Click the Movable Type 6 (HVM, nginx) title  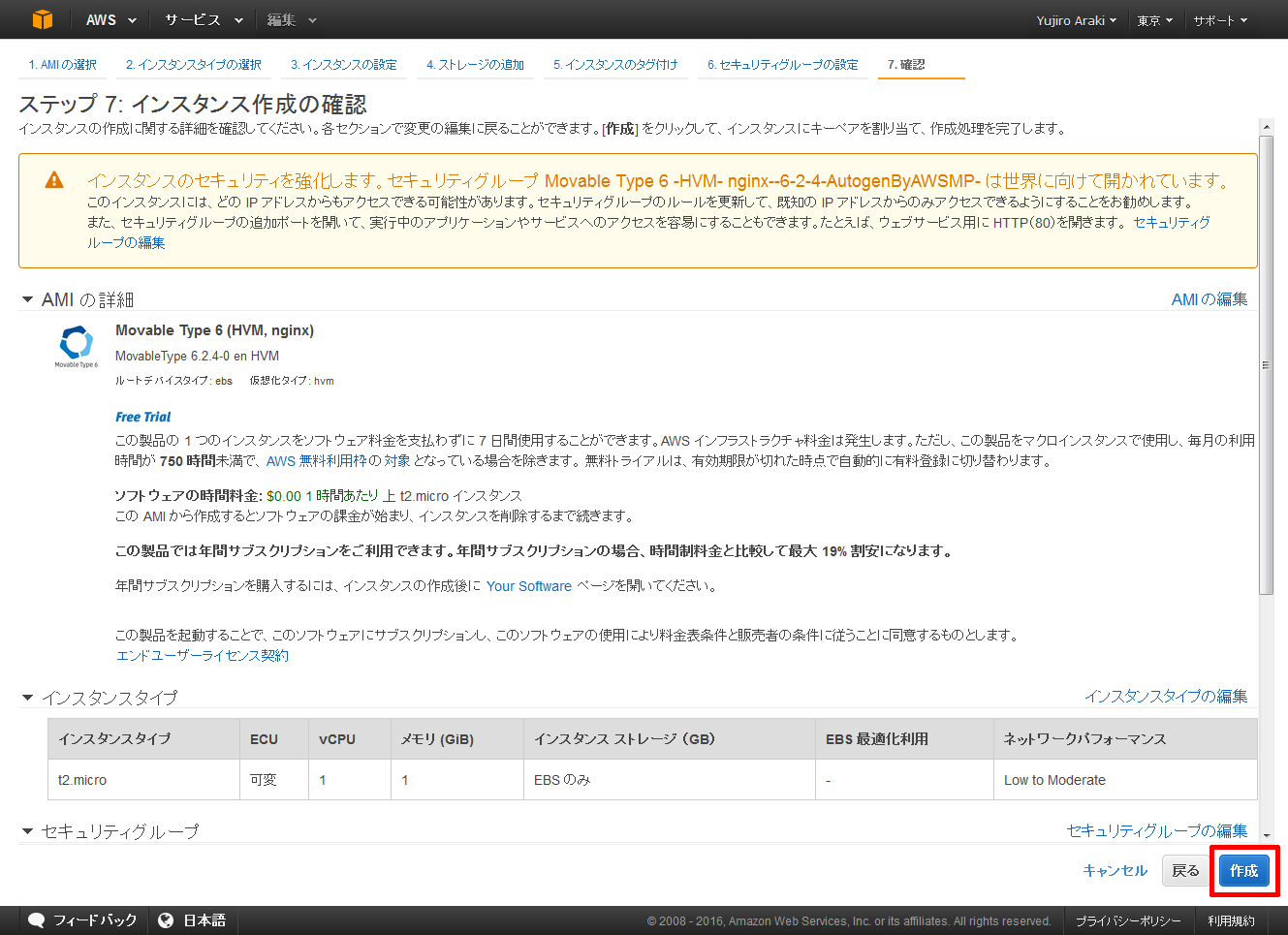(214, 330)
